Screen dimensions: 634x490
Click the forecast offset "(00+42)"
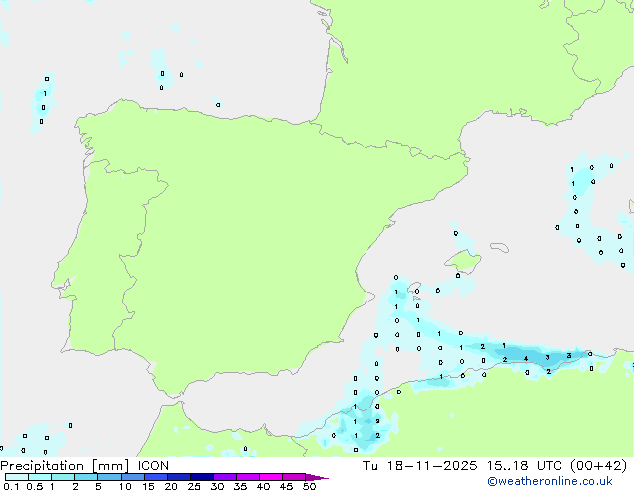[x=599, y=466]
